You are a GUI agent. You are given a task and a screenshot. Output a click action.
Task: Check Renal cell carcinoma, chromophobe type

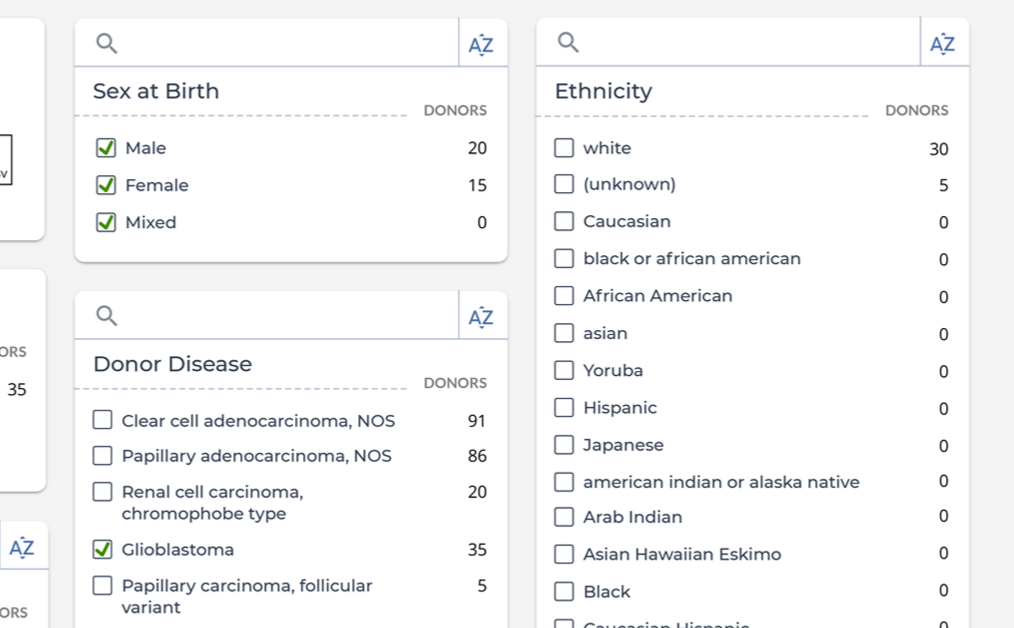pyautogui.click(x=102, y=492)
